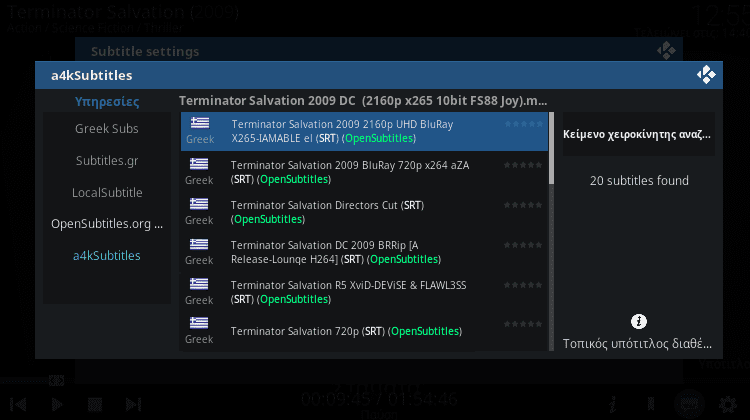Click the previous track button in player
This screenshot has width=750, height=420.
pyautogui.click(x=18, y=405)
